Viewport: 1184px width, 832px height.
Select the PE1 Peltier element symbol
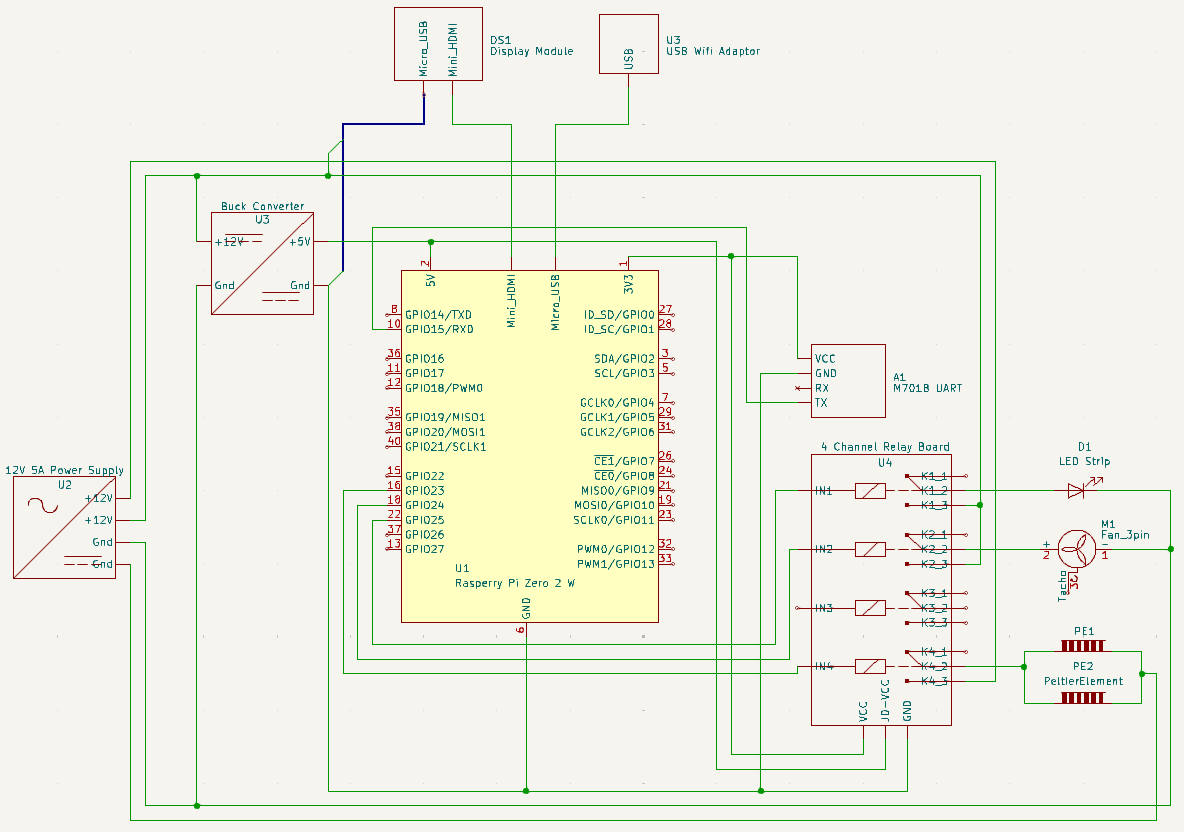pyautogui.click(x=1083, y=646)
